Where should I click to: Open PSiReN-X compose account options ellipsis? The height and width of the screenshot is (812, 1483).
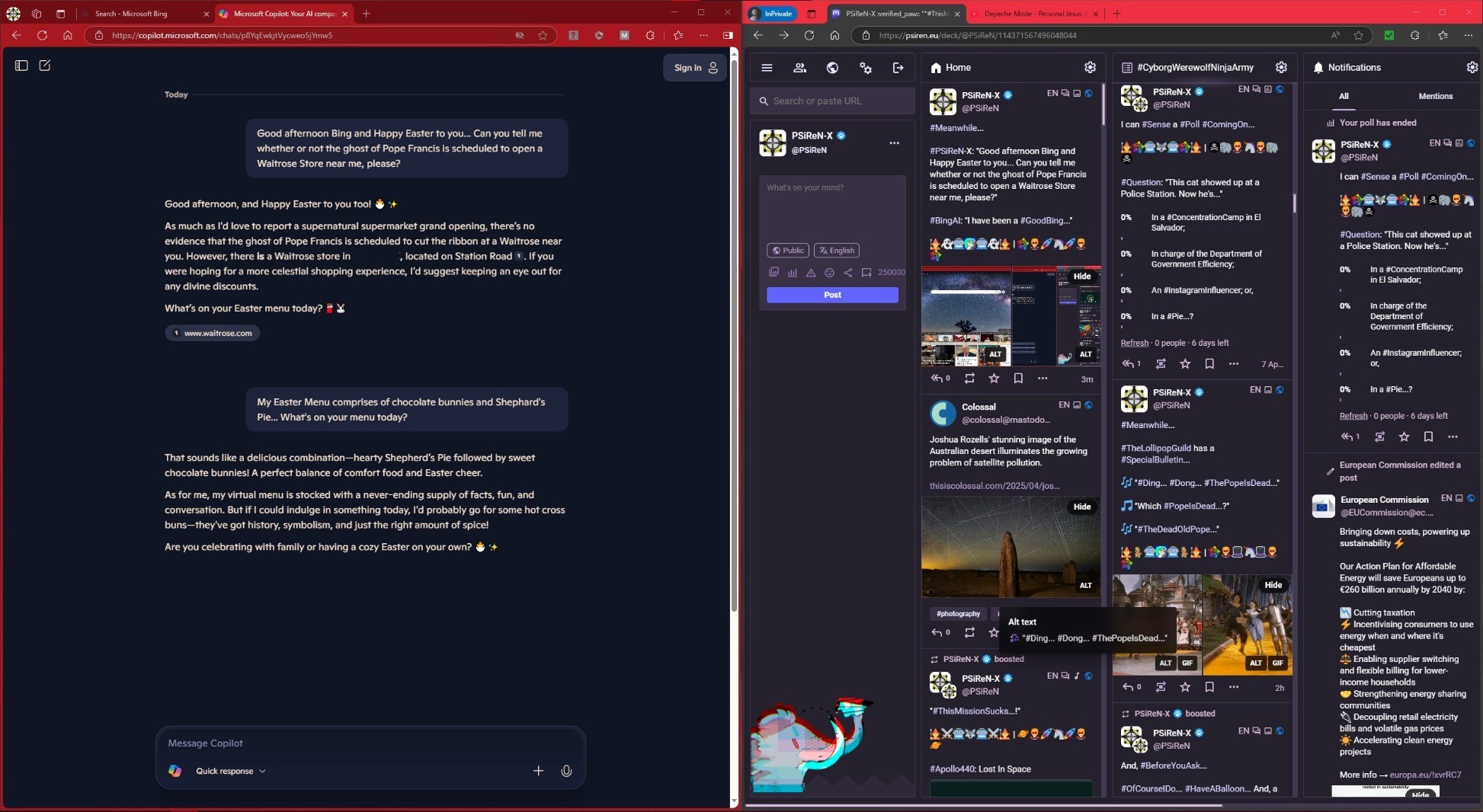[894, 142]
